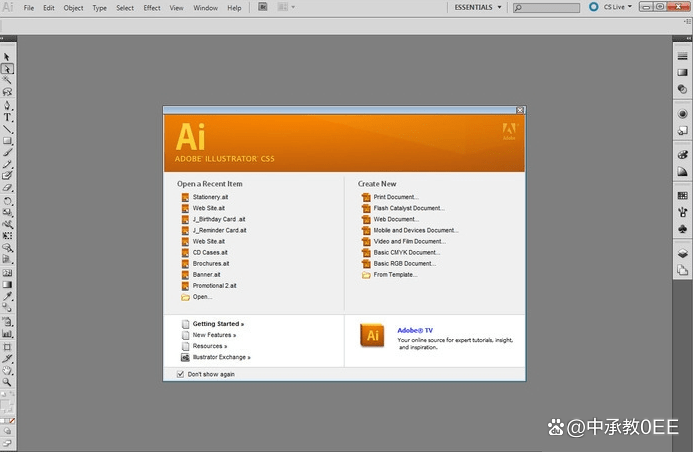Screen dimensions: 693x452
Task: Open the CS Live dropdown
Action: pos(618,7)
